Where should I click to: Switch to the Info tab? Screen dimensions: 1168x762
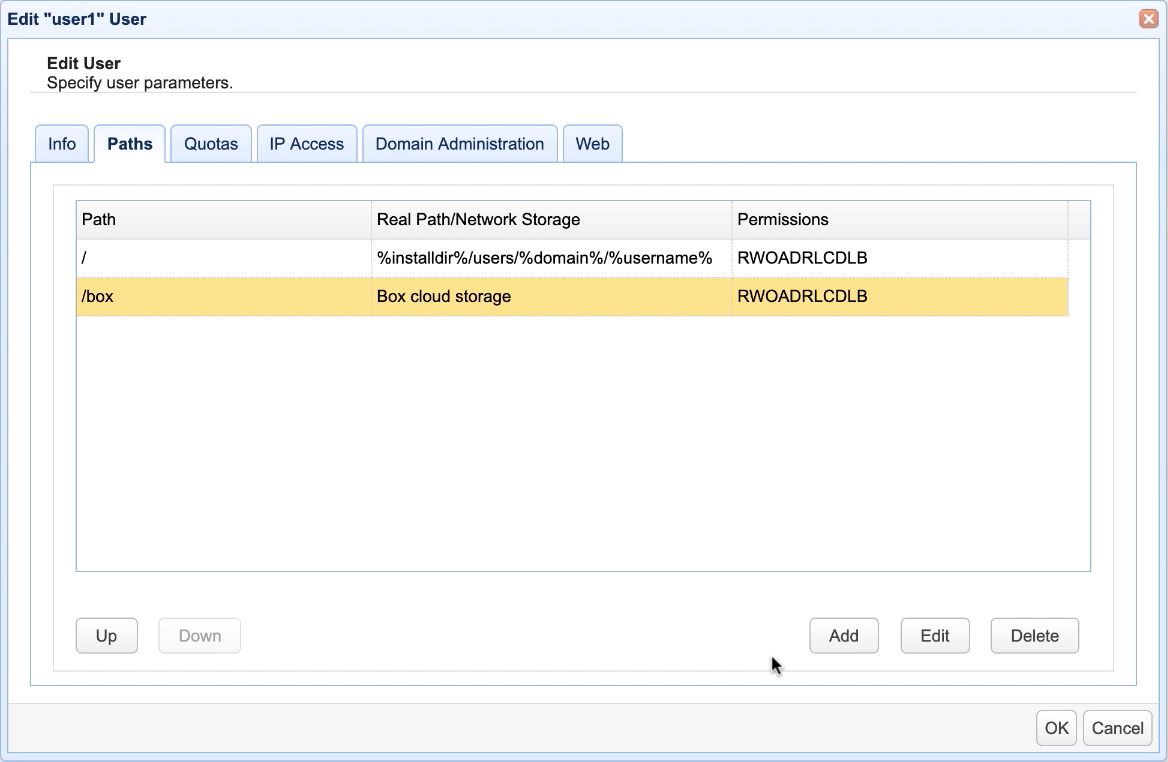click(x=61, y=143)
